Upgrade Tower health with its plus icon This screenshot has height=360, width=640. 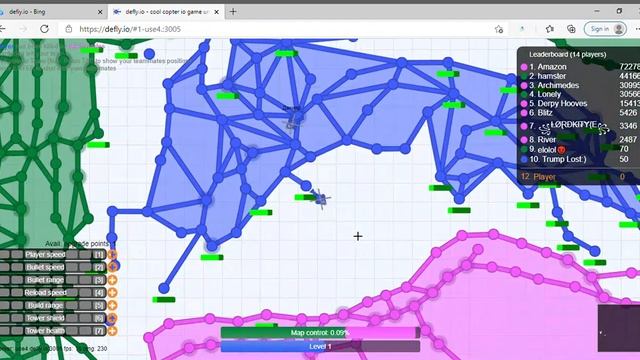coord(112,331)
